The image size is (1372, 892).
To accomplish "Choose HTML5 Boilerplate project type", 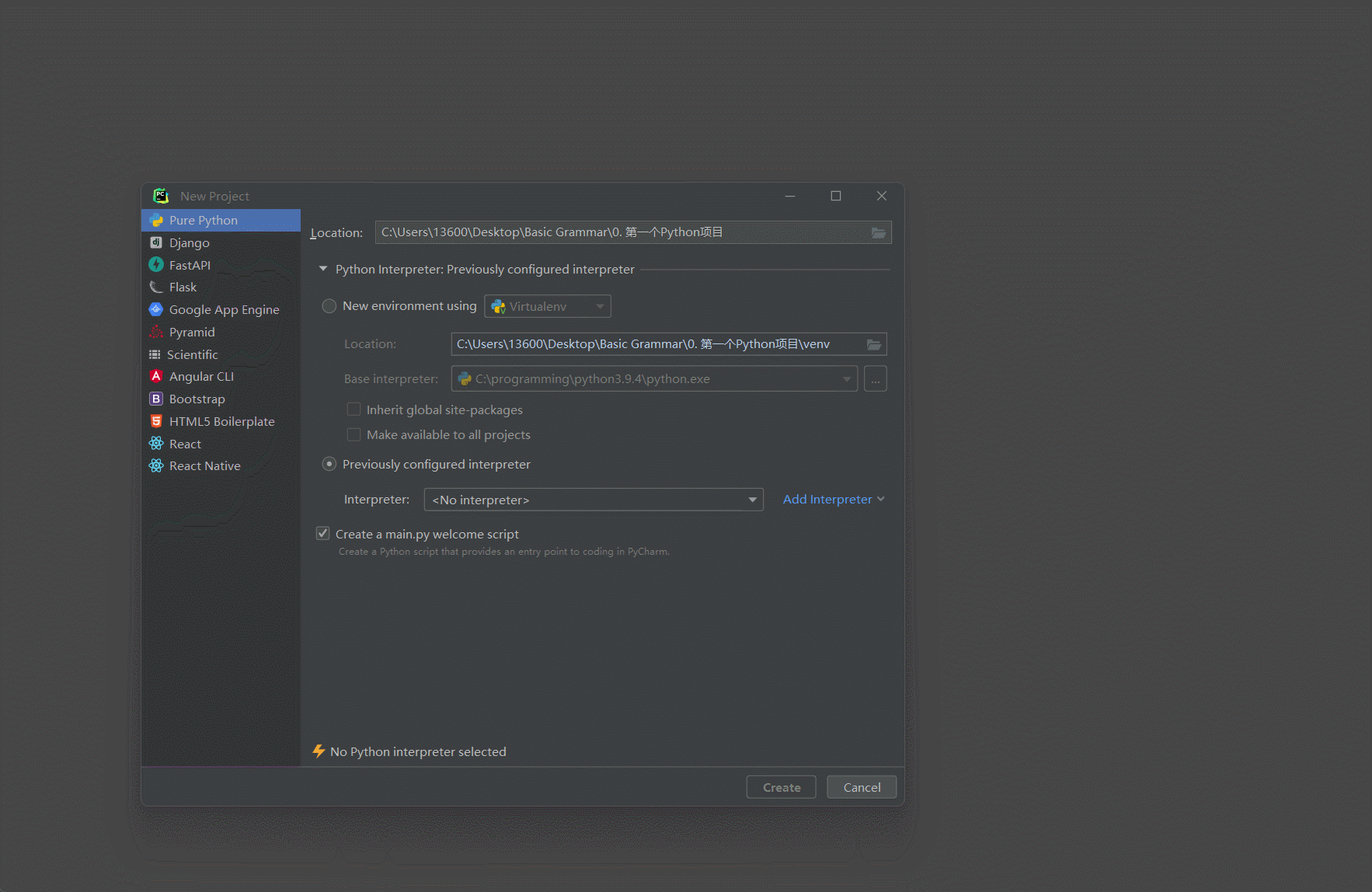I will click(x=221, y=421).
